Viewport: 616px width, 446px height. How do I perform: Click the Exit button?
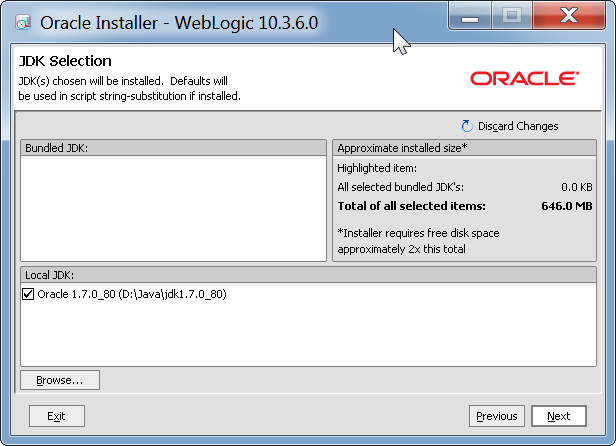click(x=57, y=416)
